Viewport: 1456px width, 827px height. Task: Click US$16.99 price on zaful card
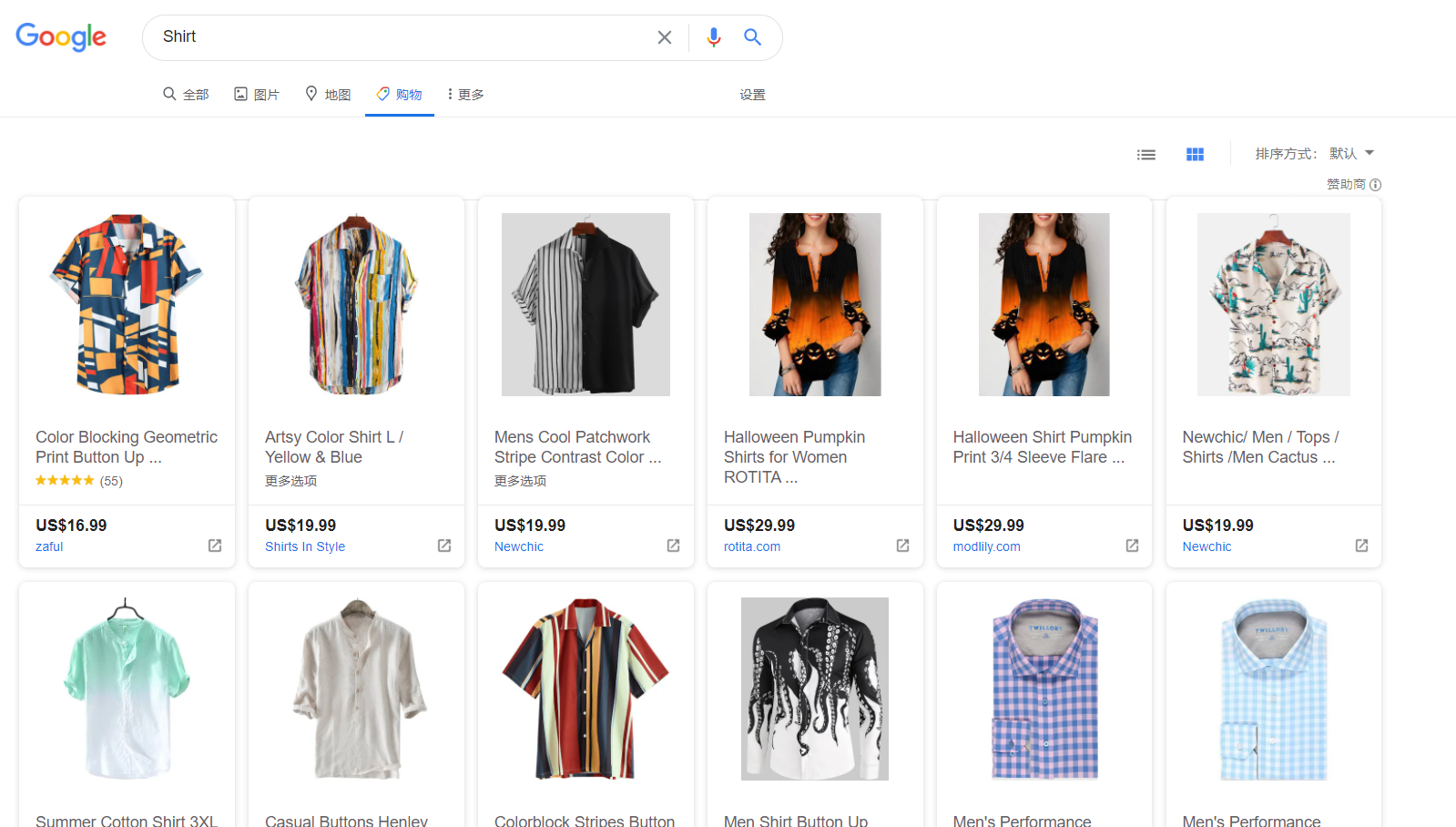(71, 526)
